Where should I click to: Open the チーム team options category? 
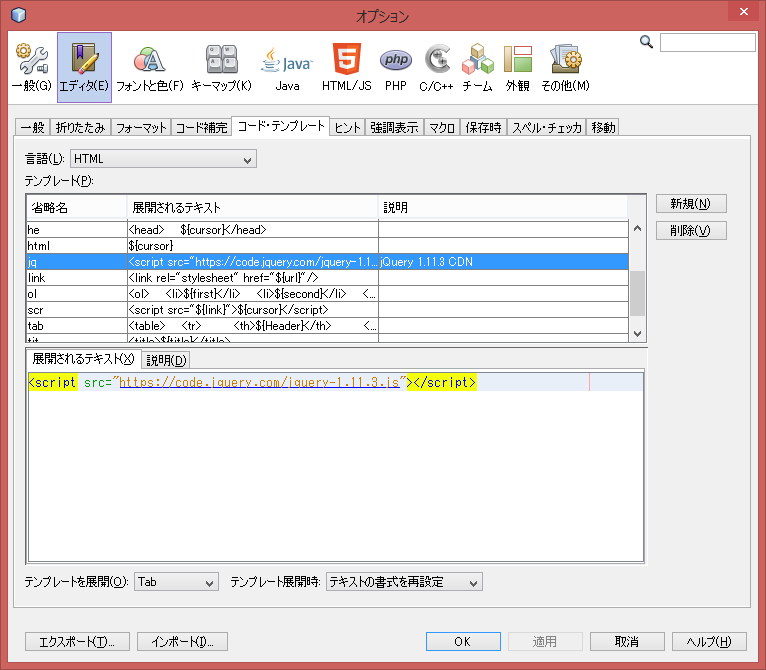click(x=477, y=68)
